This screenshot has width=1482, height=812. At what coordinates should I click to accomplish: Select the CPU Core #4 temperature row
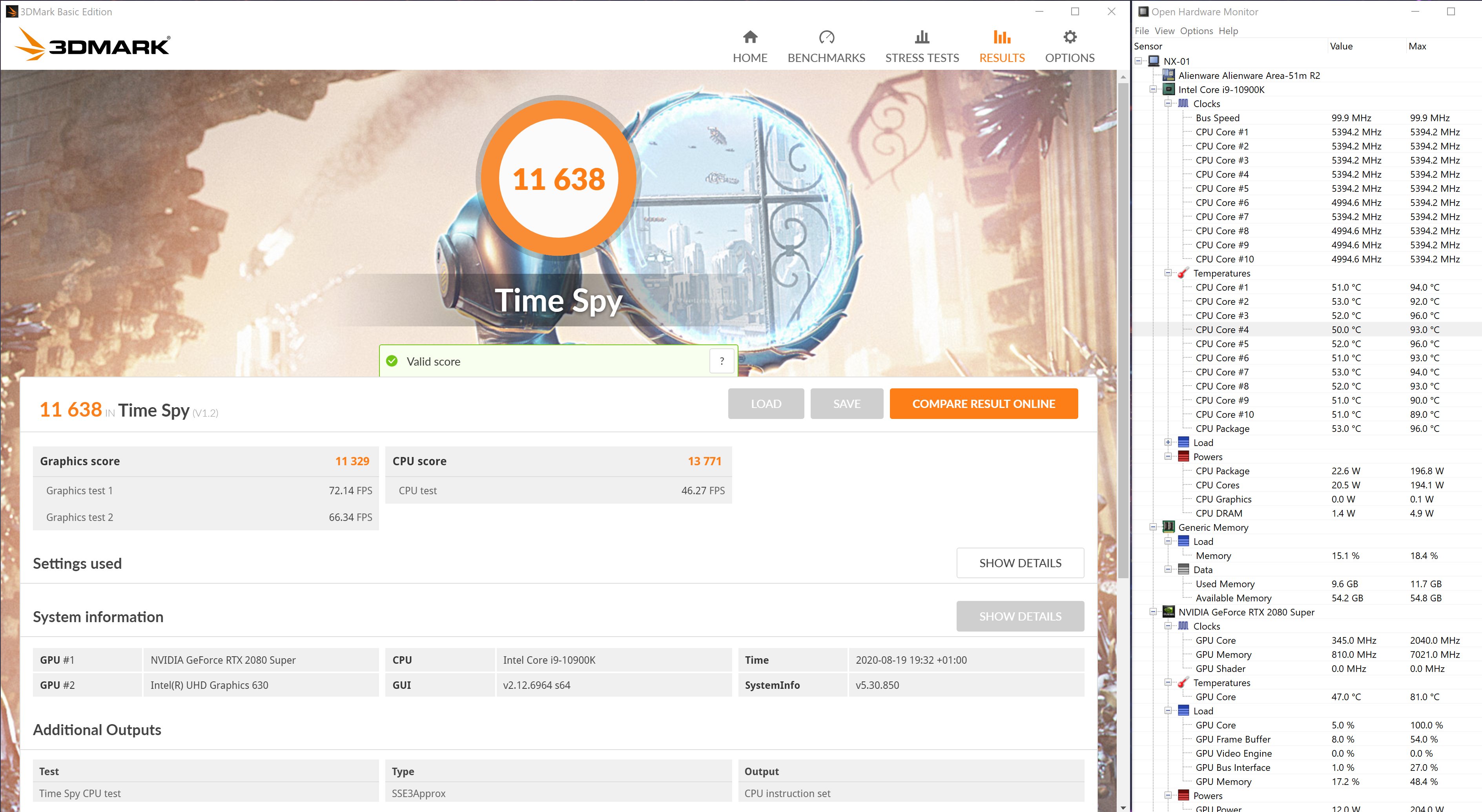pyautogui.click(x=1307, y=330)
